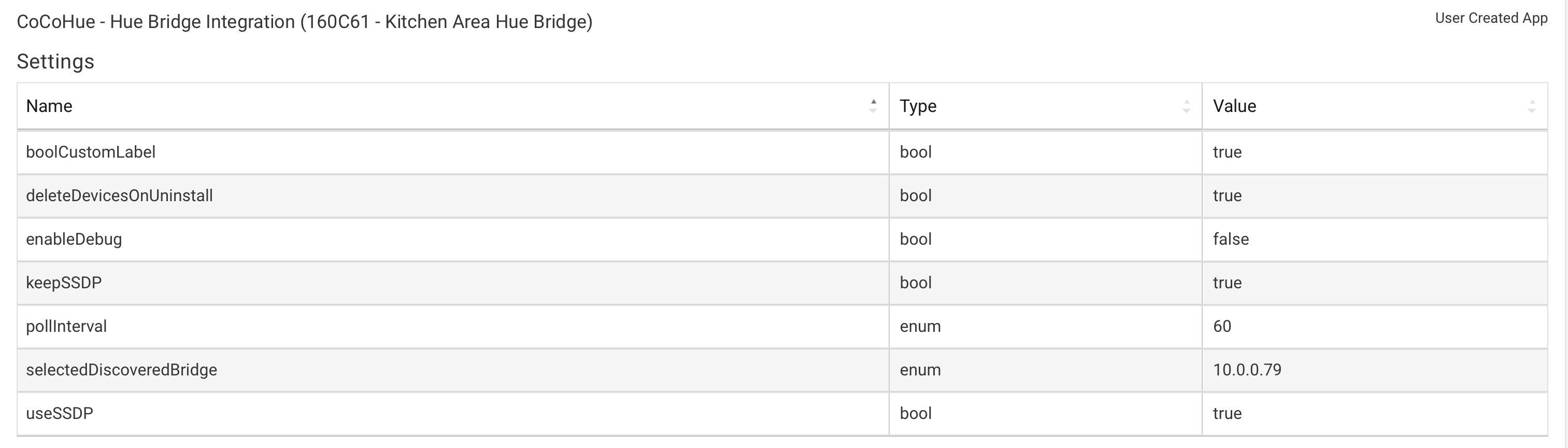Click the enableDebug false value

pyautogui.click(x=1230, y=239)
